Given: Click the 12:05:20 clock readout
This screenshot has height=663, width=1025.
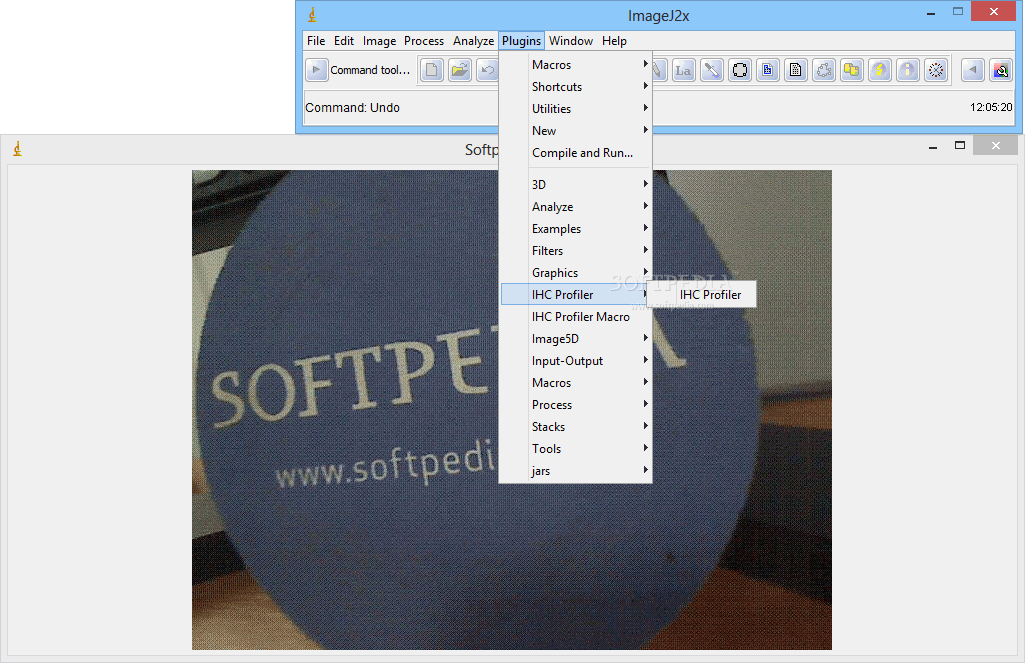Looking at the screenshot, I should [x=991, y=107].
